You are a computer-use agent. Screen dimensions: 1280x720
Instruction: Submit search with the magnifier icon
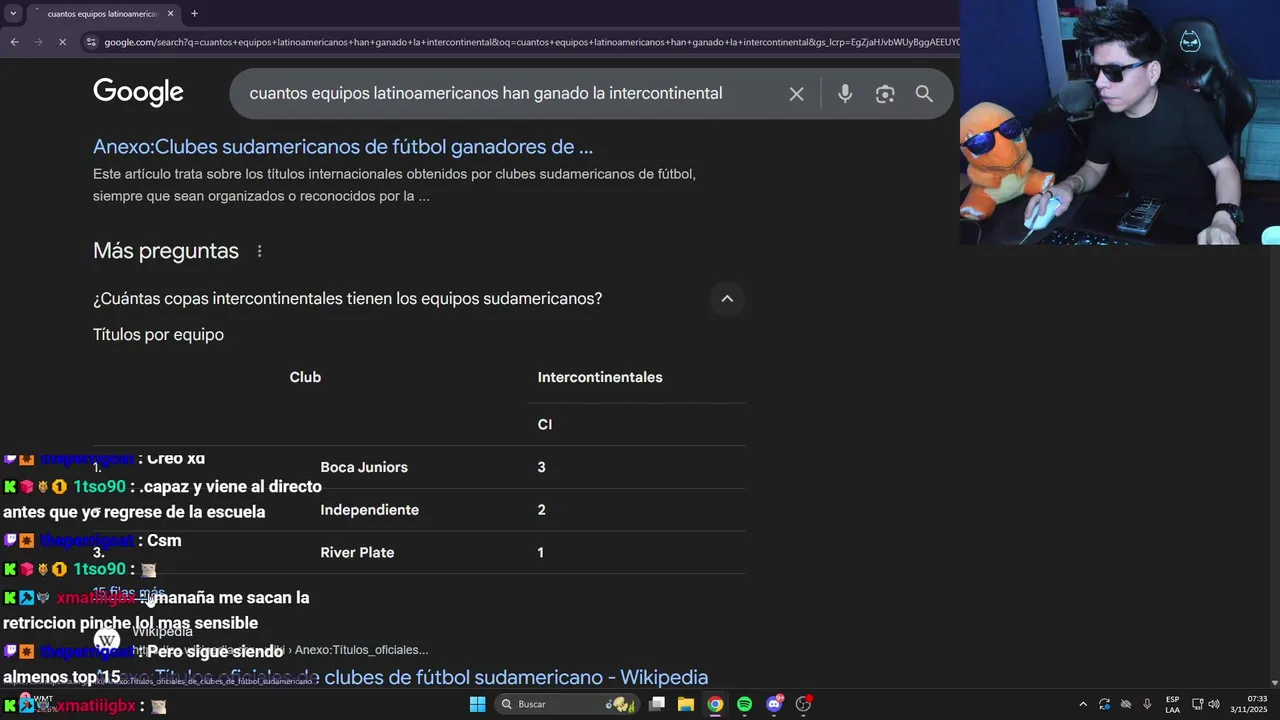pos(924,94)
